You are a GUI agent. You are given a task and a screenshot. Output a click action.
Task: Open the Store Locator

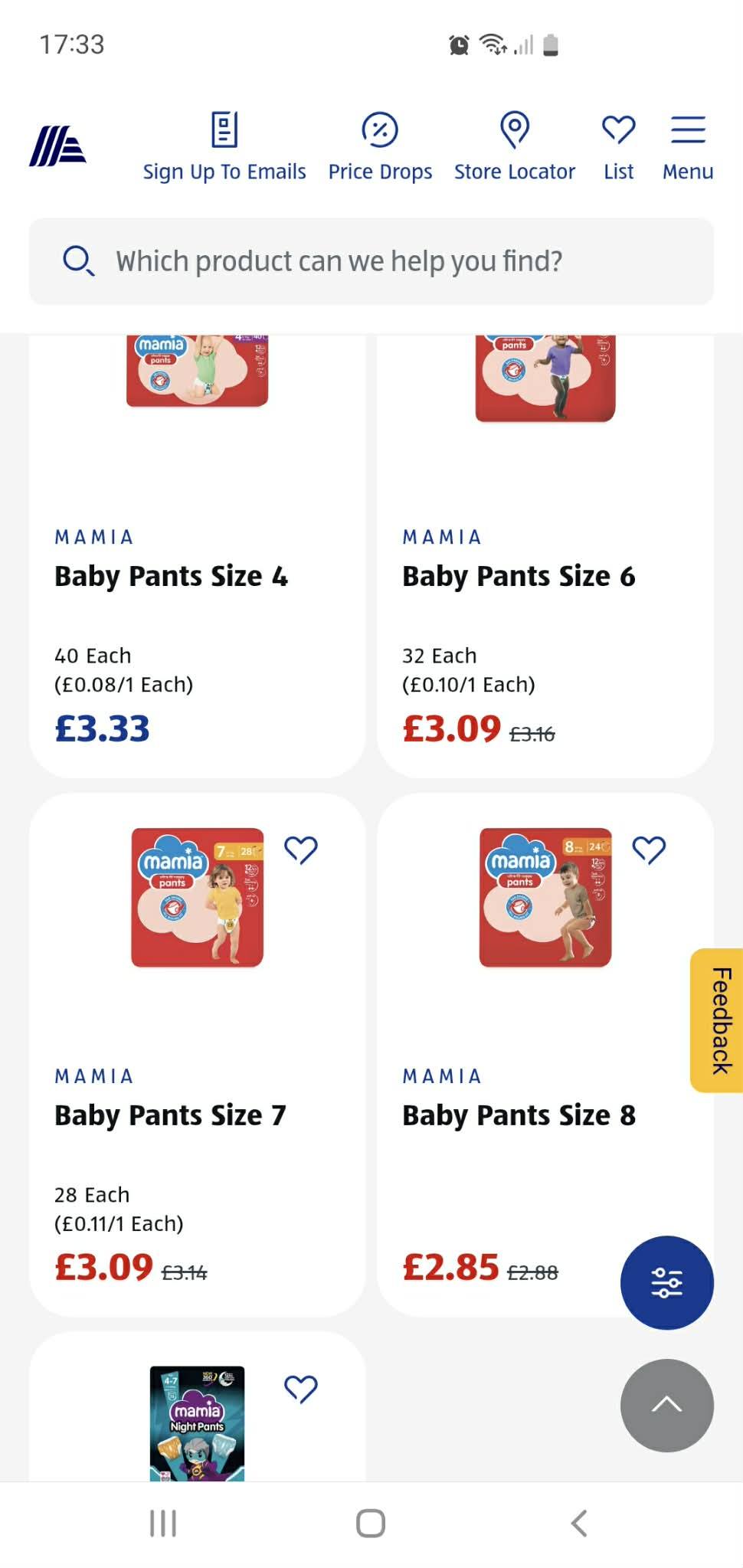[515, 147]
